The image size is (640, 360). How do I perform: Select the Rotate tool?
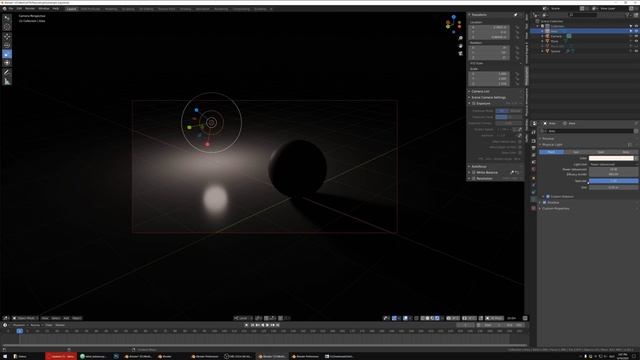(x=7, y=45)
